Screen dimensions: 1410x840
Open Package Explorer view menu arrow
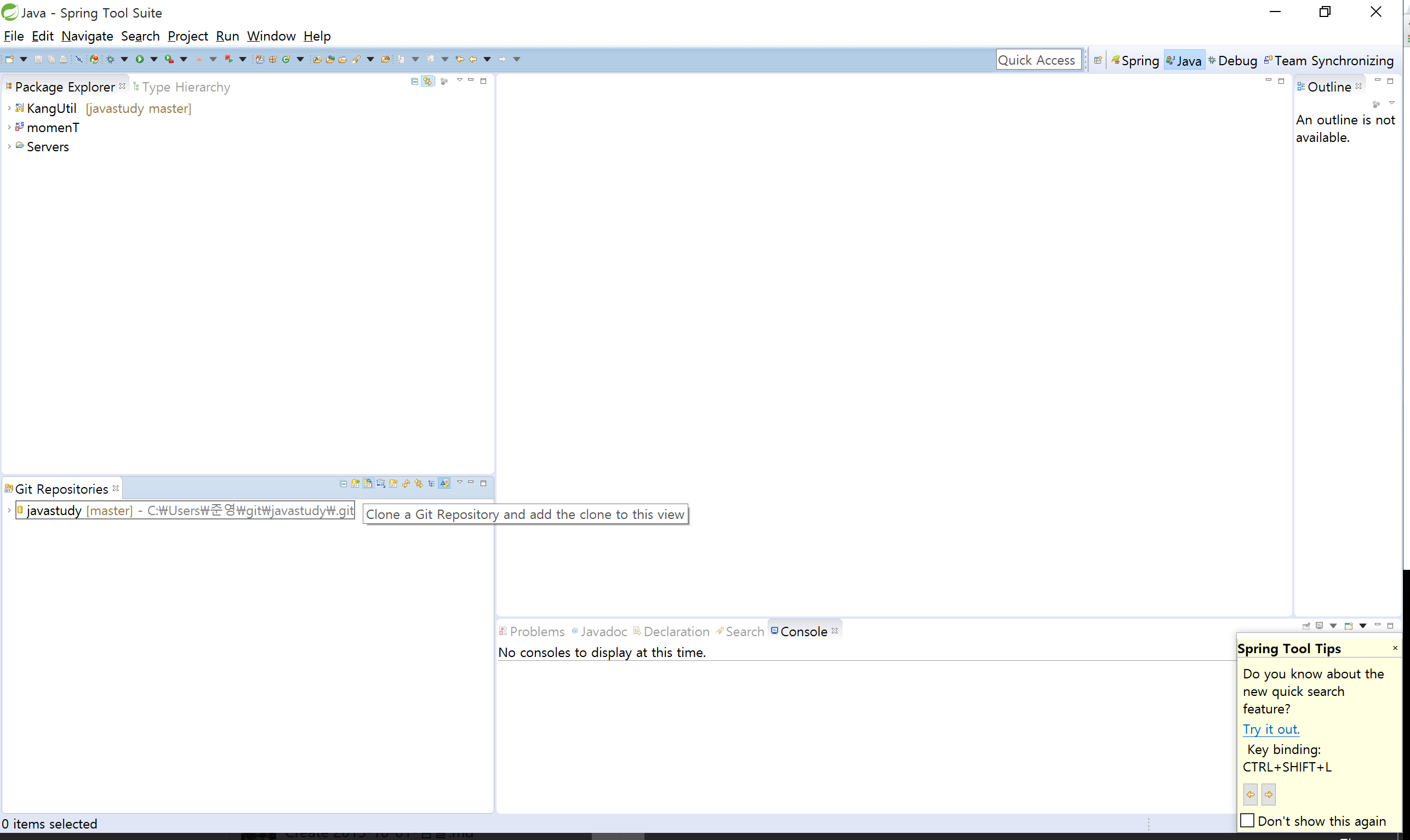(x=460, y=81)
